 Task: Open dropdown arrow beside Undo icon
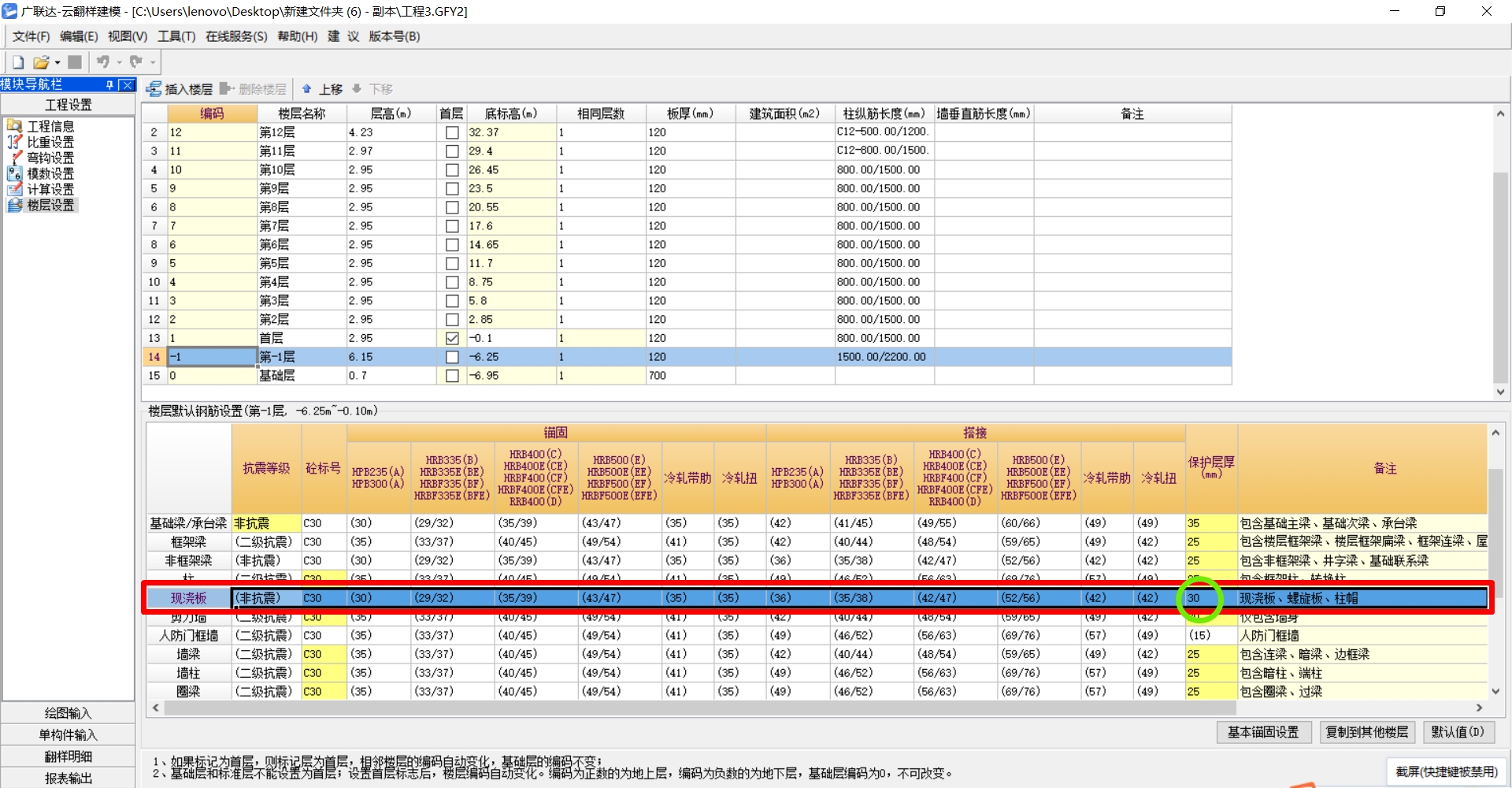[x=119, y=63]
